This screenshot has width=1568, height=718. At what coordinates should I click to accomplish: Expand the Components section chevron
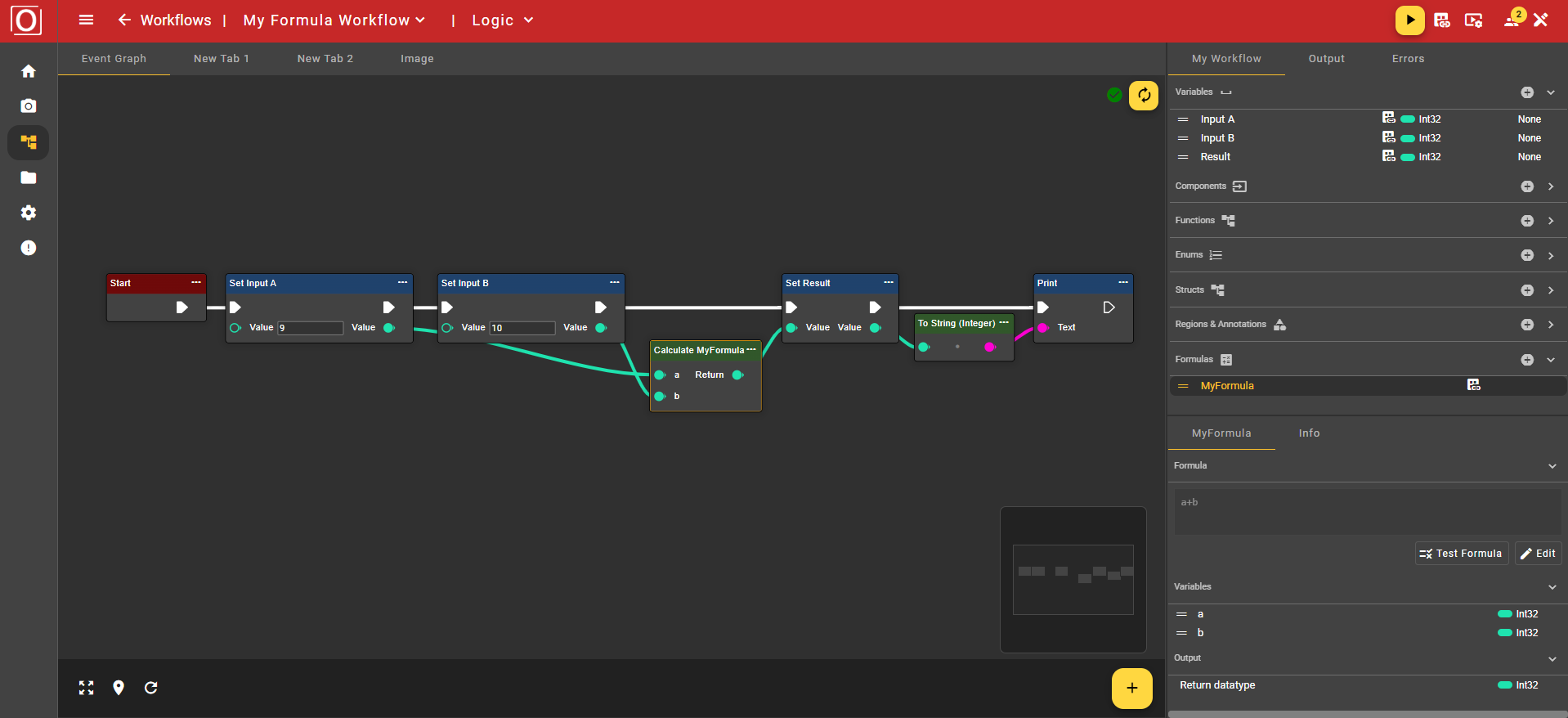(x=1551, y=186)
